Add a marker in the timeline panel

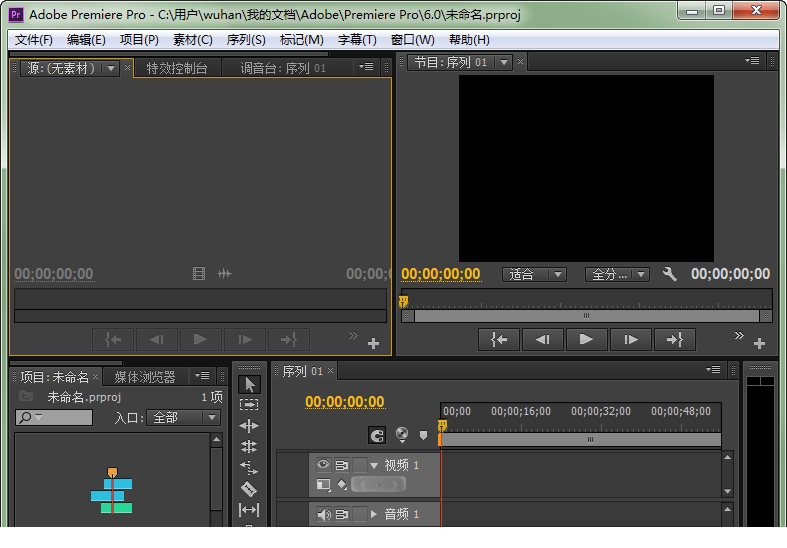click(x=424, y=436)
